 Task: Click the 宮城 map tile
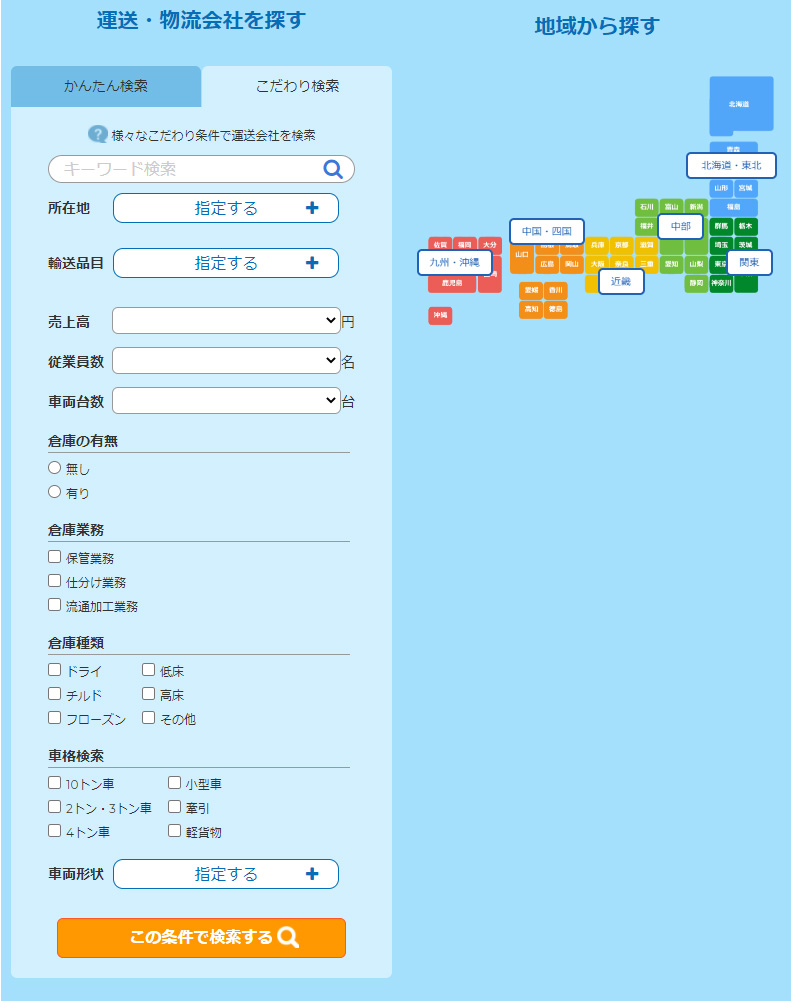pos(746,188)
